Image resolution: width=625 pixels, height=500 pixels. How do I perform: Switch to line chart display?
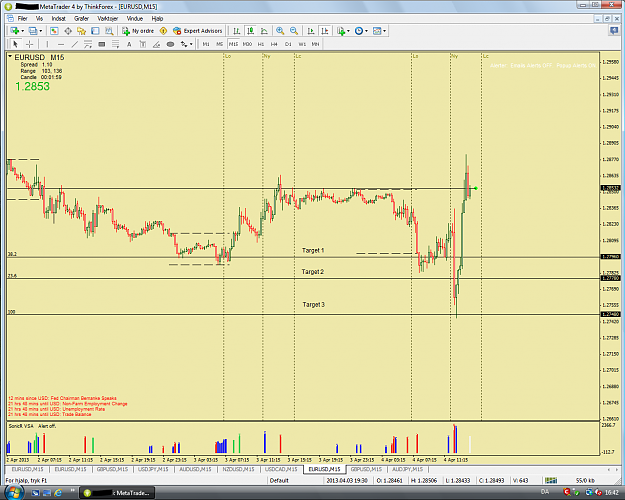264,31
